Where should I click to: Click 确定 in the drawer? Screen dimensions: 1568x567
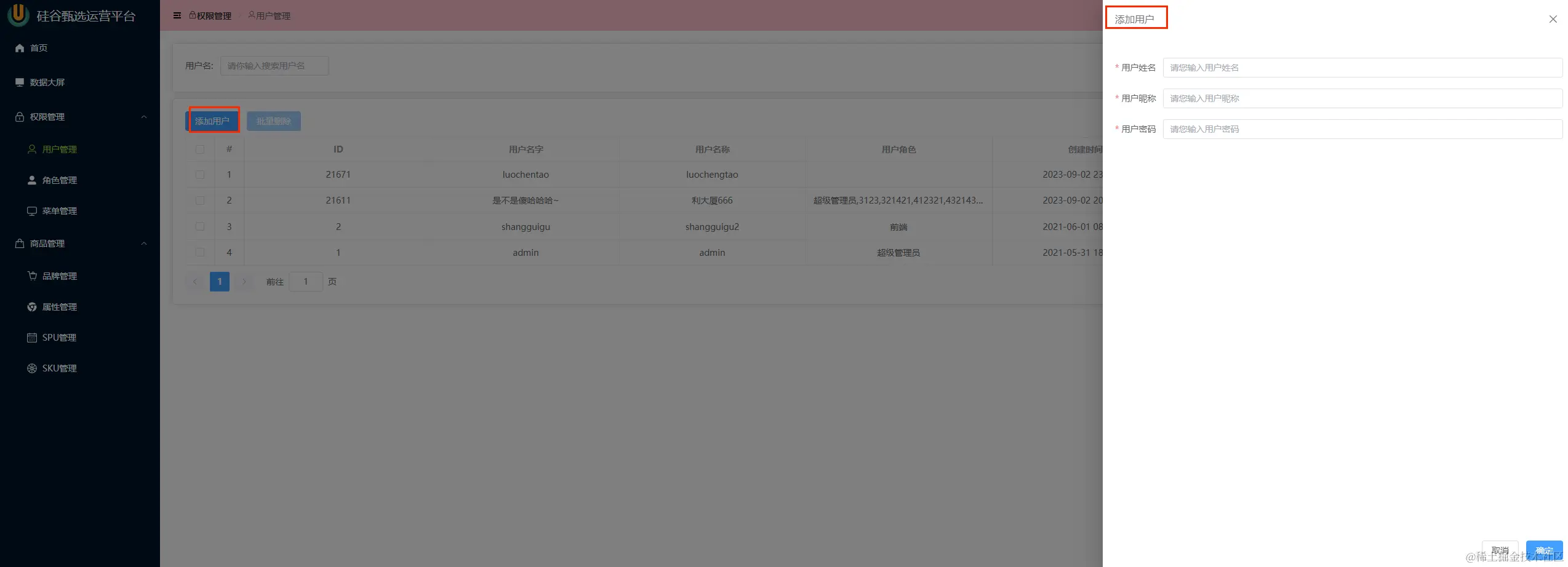(x=1544, y=550)
